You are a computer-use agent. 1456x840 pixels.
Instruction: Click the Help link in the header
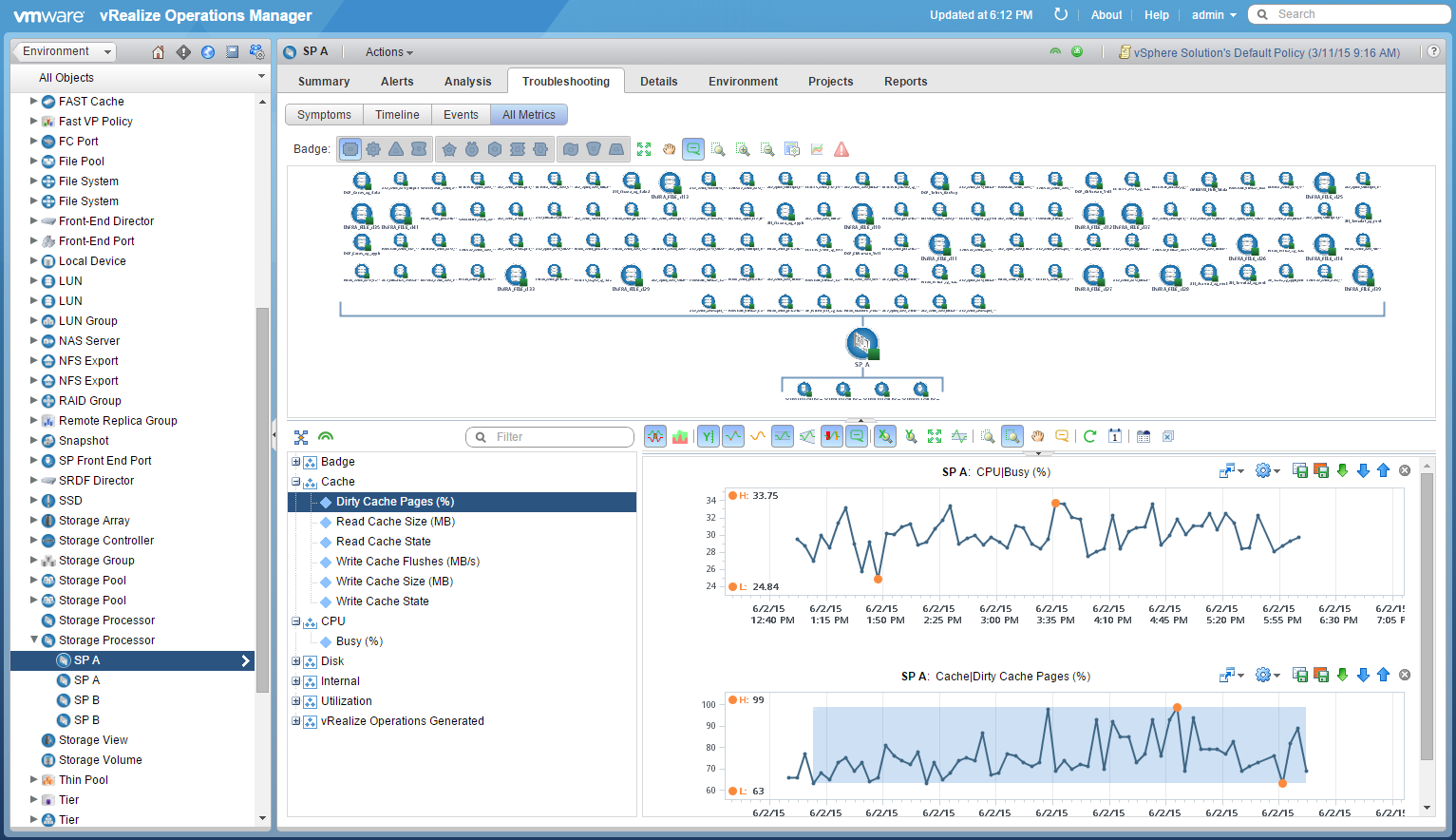[1156, 15]
